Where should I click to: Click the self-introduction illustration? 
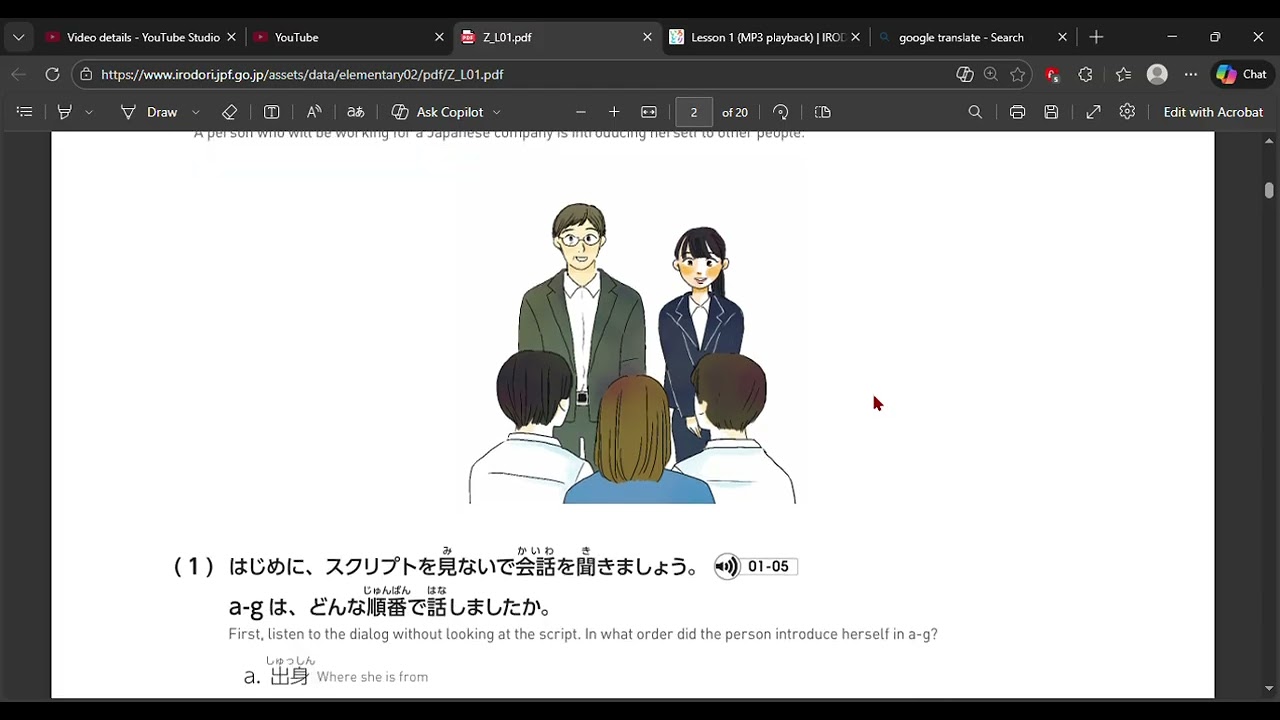pos(632,351)
